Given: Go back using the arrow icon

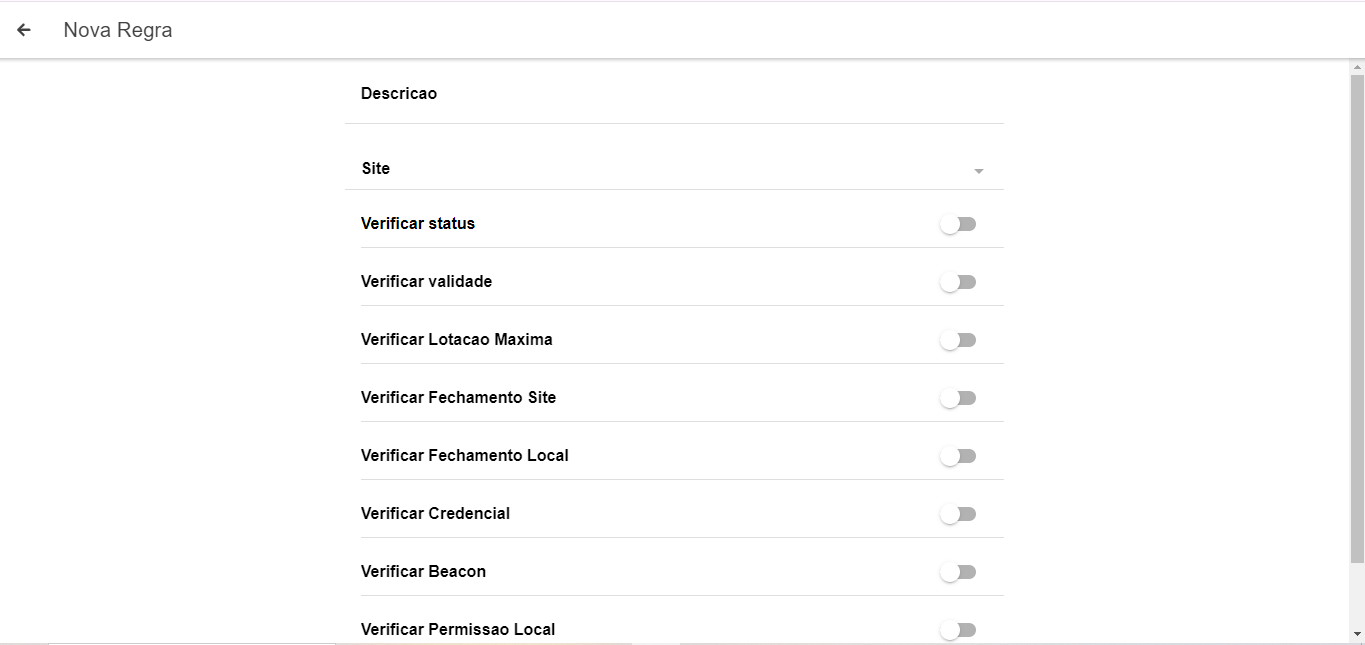Looking at the screenshot, I should 24,30.
